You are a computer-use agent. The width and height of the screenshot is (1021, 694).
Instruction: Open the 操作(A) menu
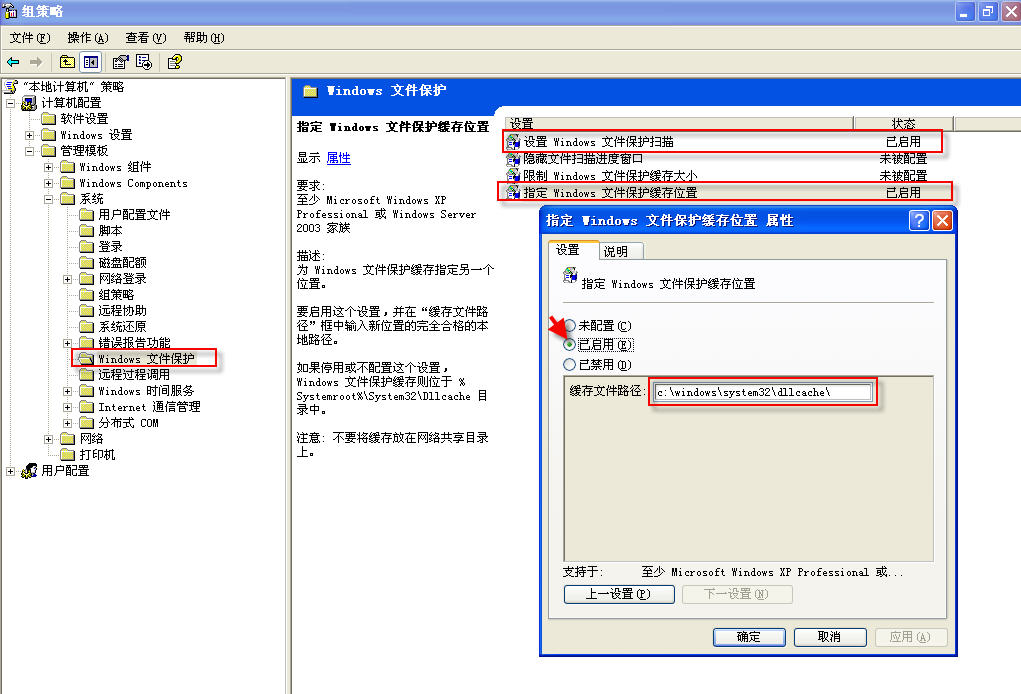click(x=88, y=38)
